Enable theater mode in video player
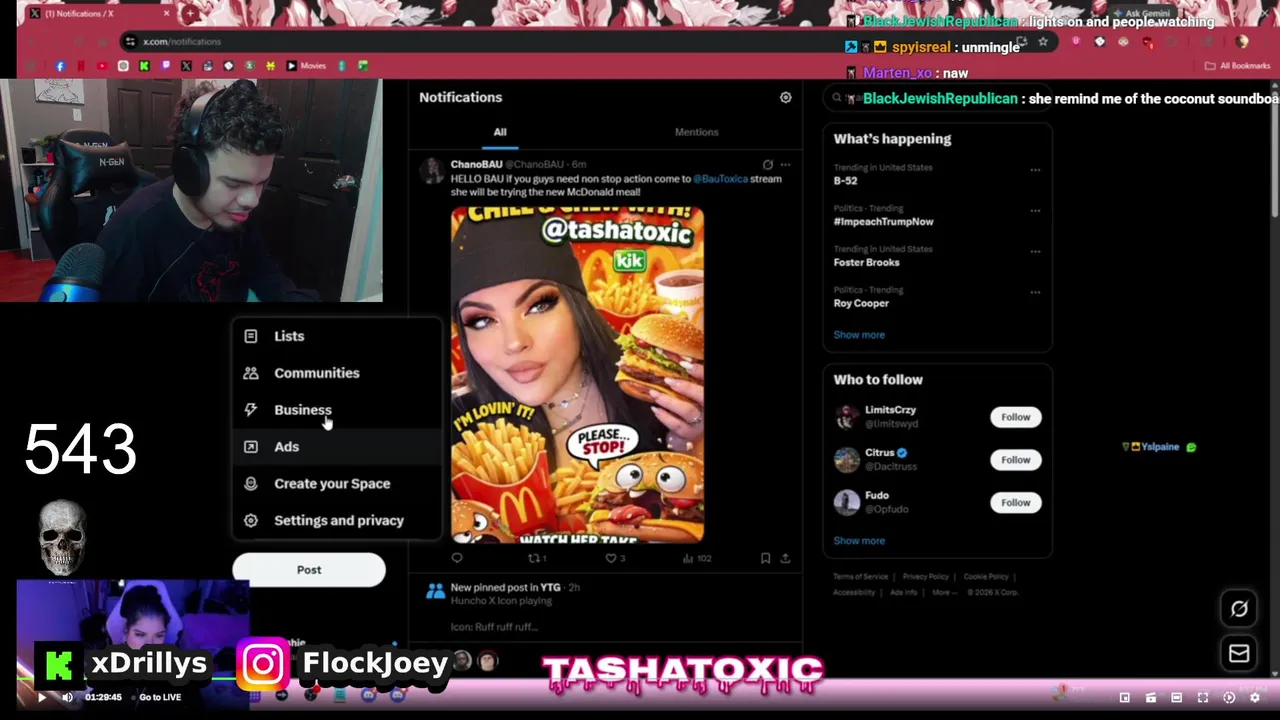The image size is (1280, 720). pyautogui.click(x=1176, y=698)
